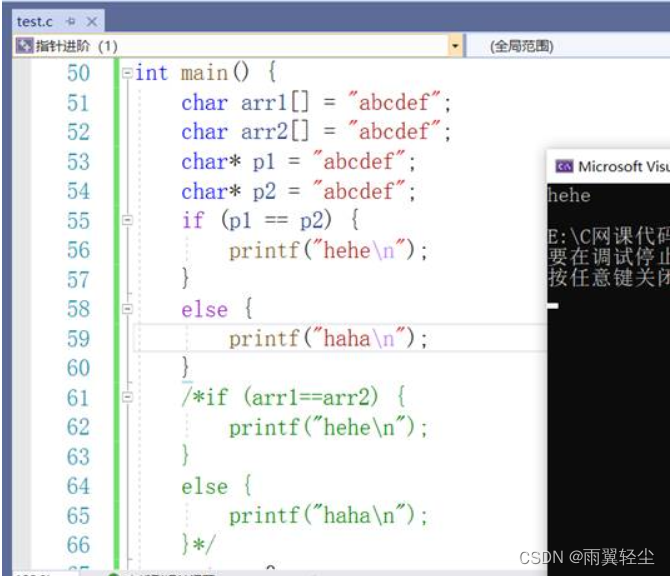Viewport: 671px width, 576px height.
Task: Open the 指针进阶 (1) project dropdown
Action: click(455, 46)
